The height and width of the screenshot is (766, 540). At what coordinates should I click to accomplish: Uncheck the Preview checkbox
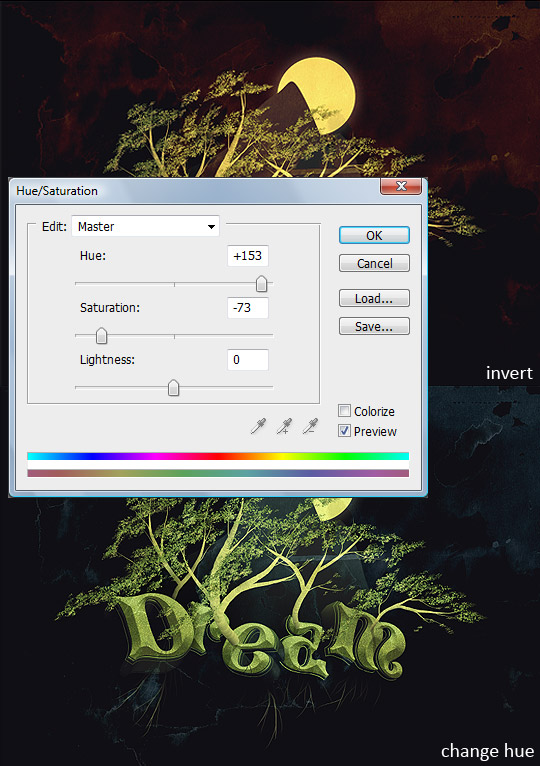point(344,430)
